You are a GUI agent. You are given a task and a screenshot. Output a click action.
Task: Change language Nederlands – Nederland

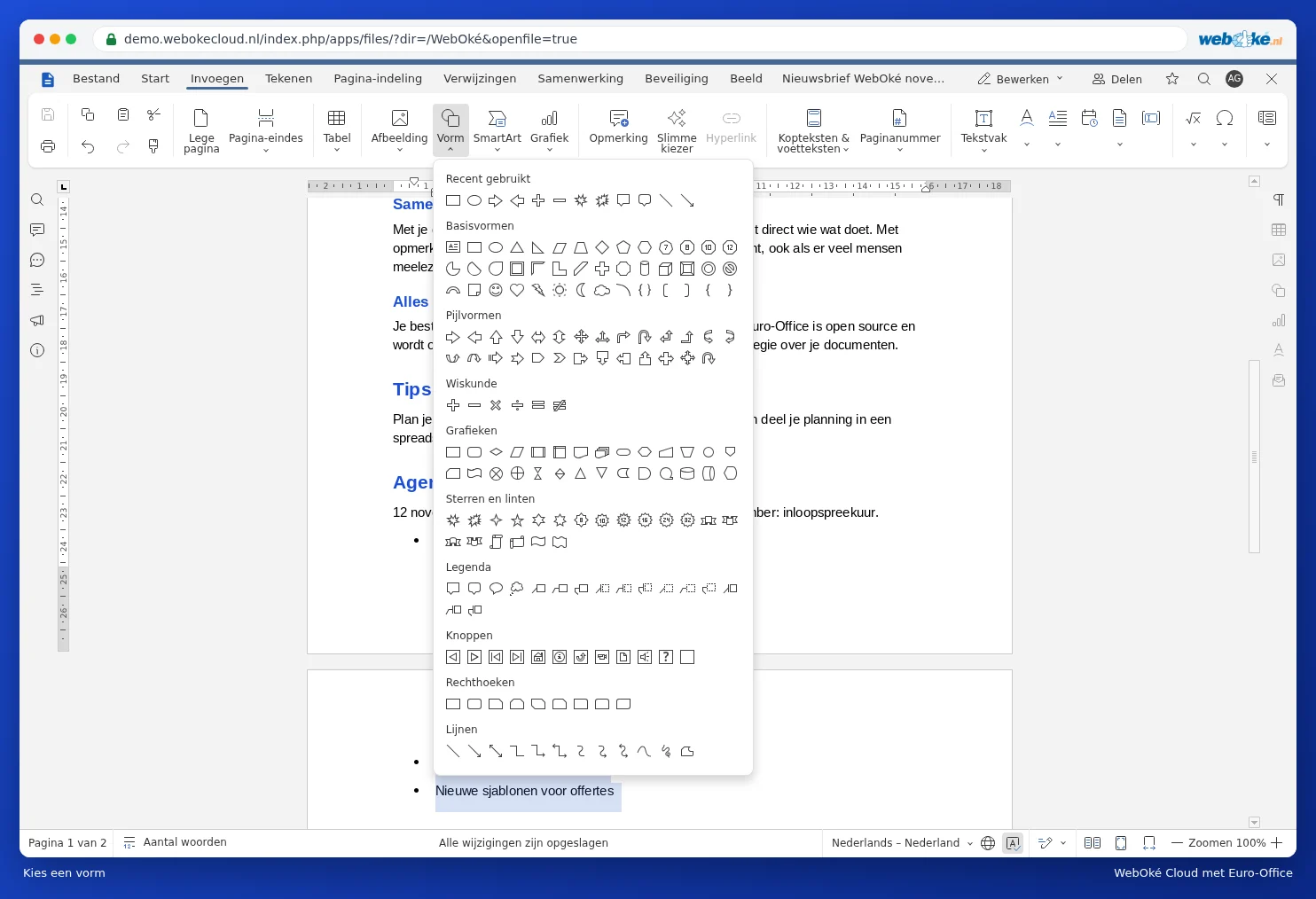coord(902,843)
